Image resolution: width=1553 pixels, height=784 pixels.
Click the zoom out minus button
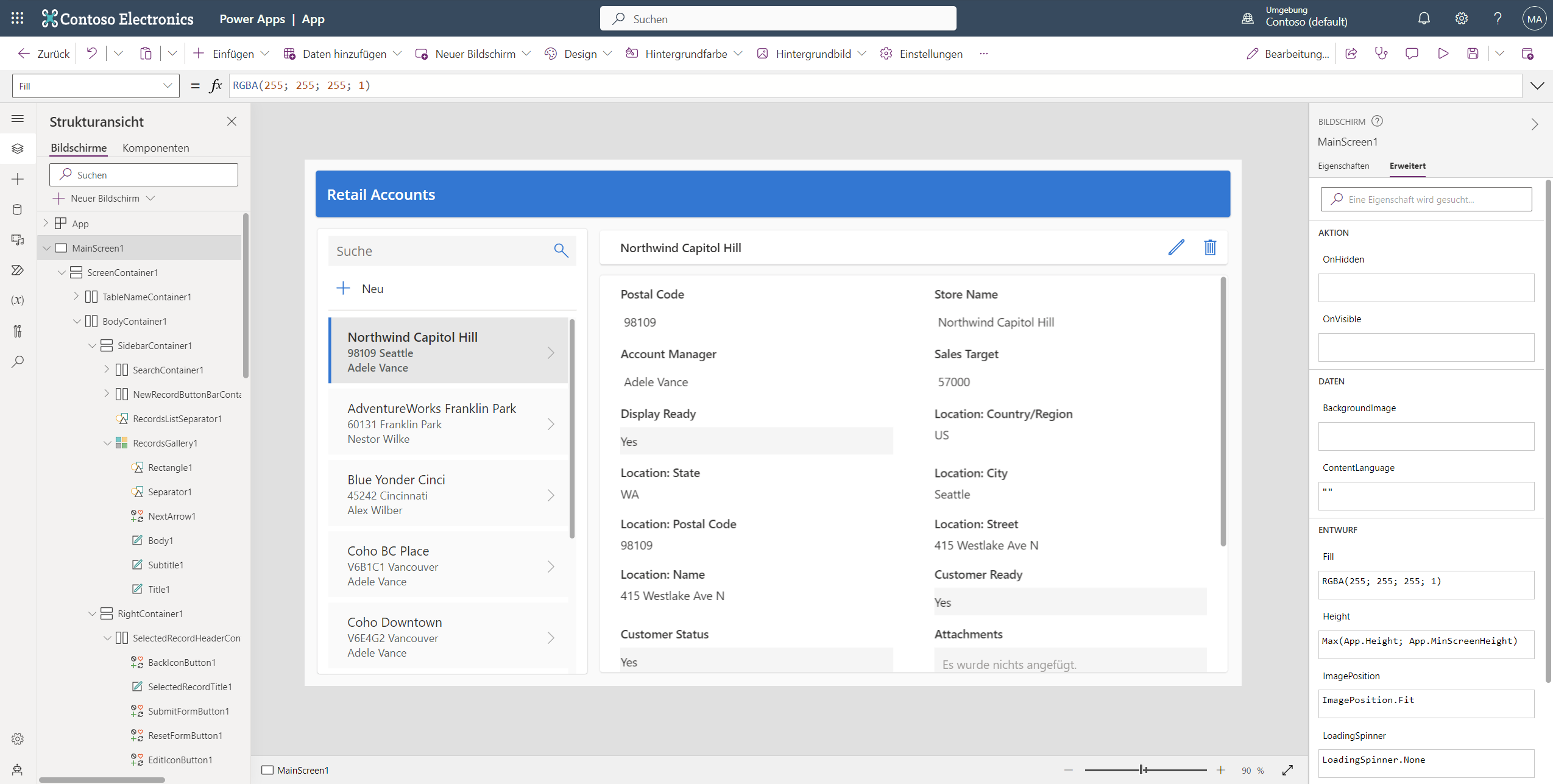point(1068,771)
